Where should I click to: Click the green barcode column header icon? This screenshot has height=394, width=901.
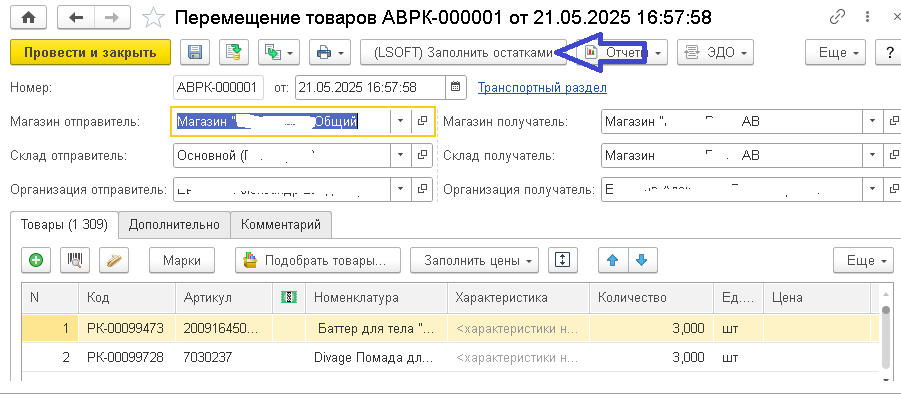pyautogui.click(x=289, y=297)
